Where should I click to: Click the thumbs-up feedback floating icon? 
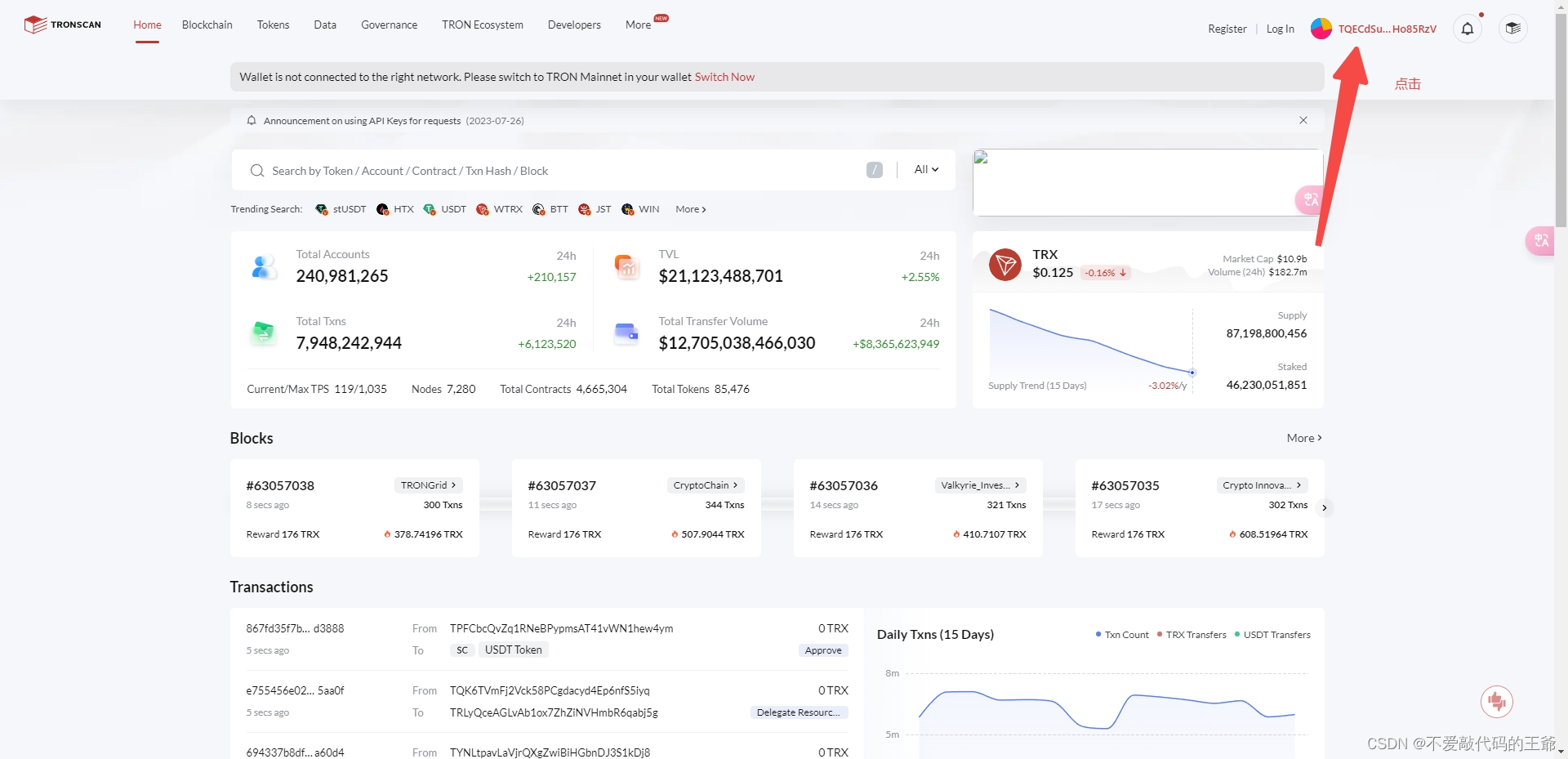[1496, 701]
